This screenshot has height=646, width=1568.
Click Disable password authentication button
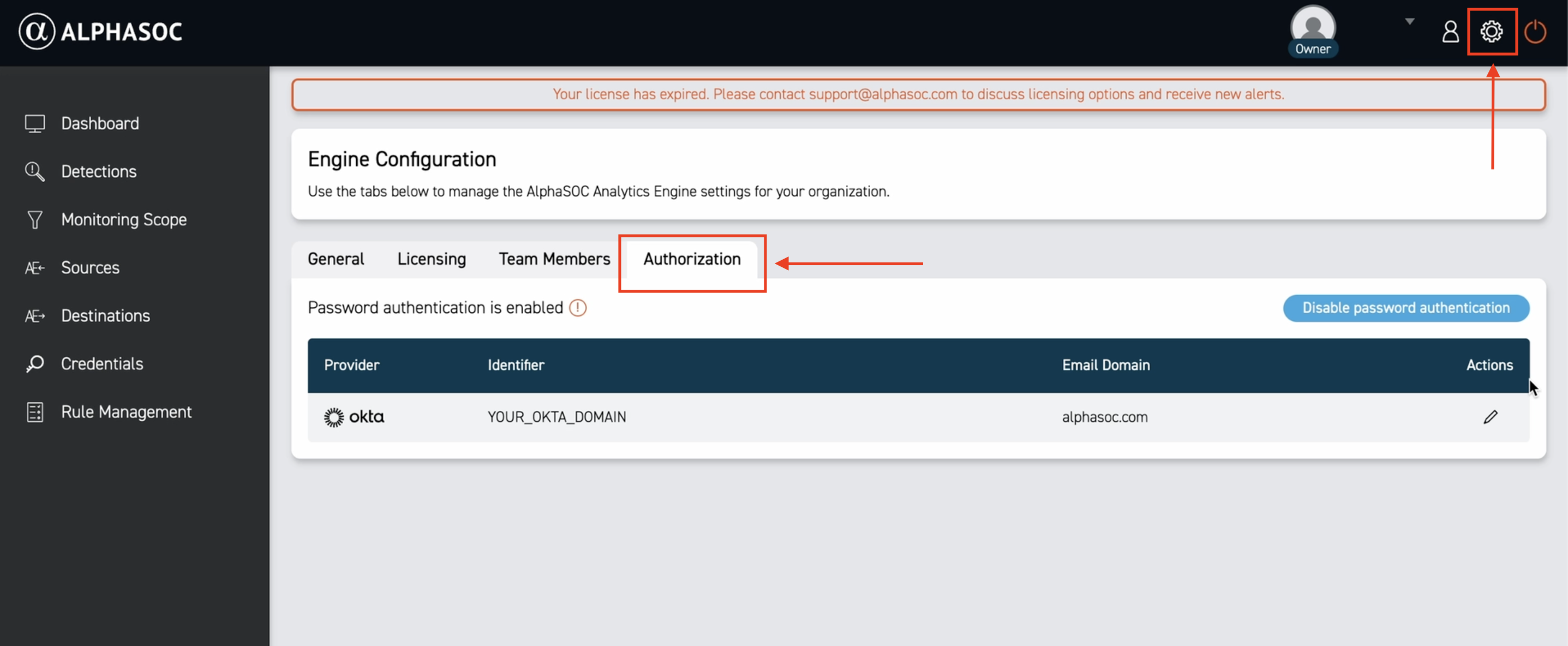[x=1405, y=308]
